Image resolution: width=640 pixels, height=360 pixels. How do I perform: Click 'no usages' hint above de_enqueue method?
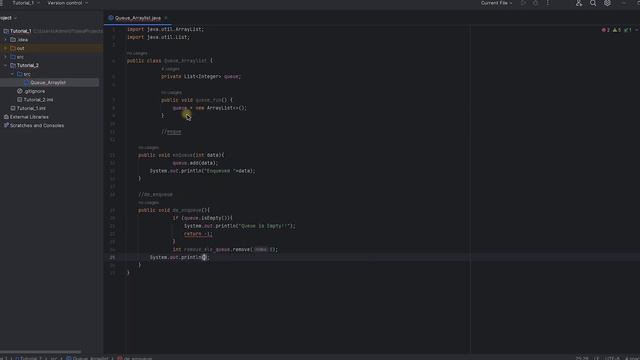[x=149, y=202]
